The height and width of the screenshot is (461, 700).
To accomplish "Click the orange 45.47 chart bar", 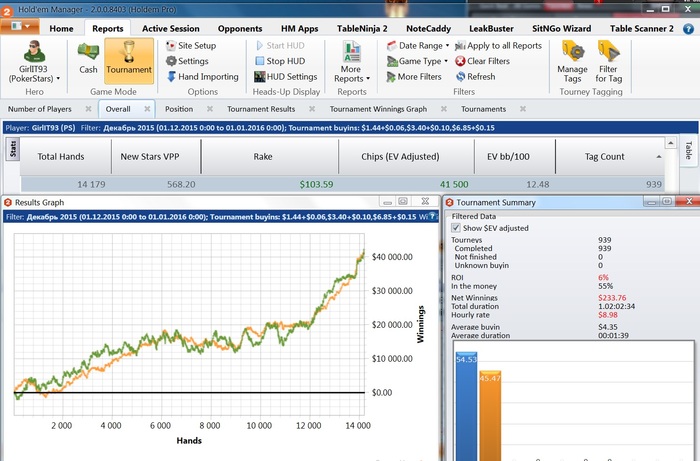I will pyautogui.click(x=490, y=416).
